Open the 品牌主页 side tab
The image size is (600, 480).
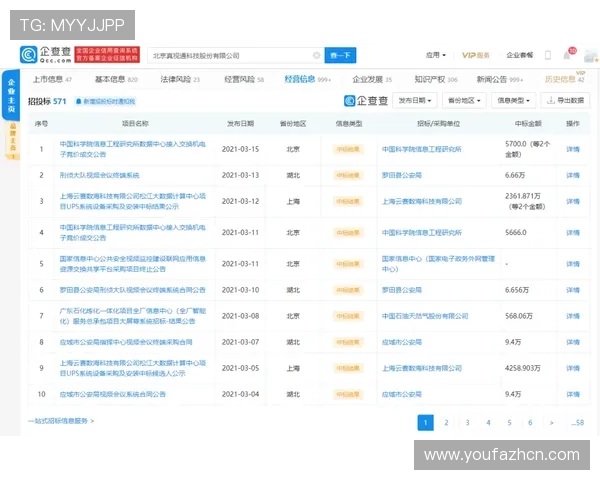coord(12,141)
